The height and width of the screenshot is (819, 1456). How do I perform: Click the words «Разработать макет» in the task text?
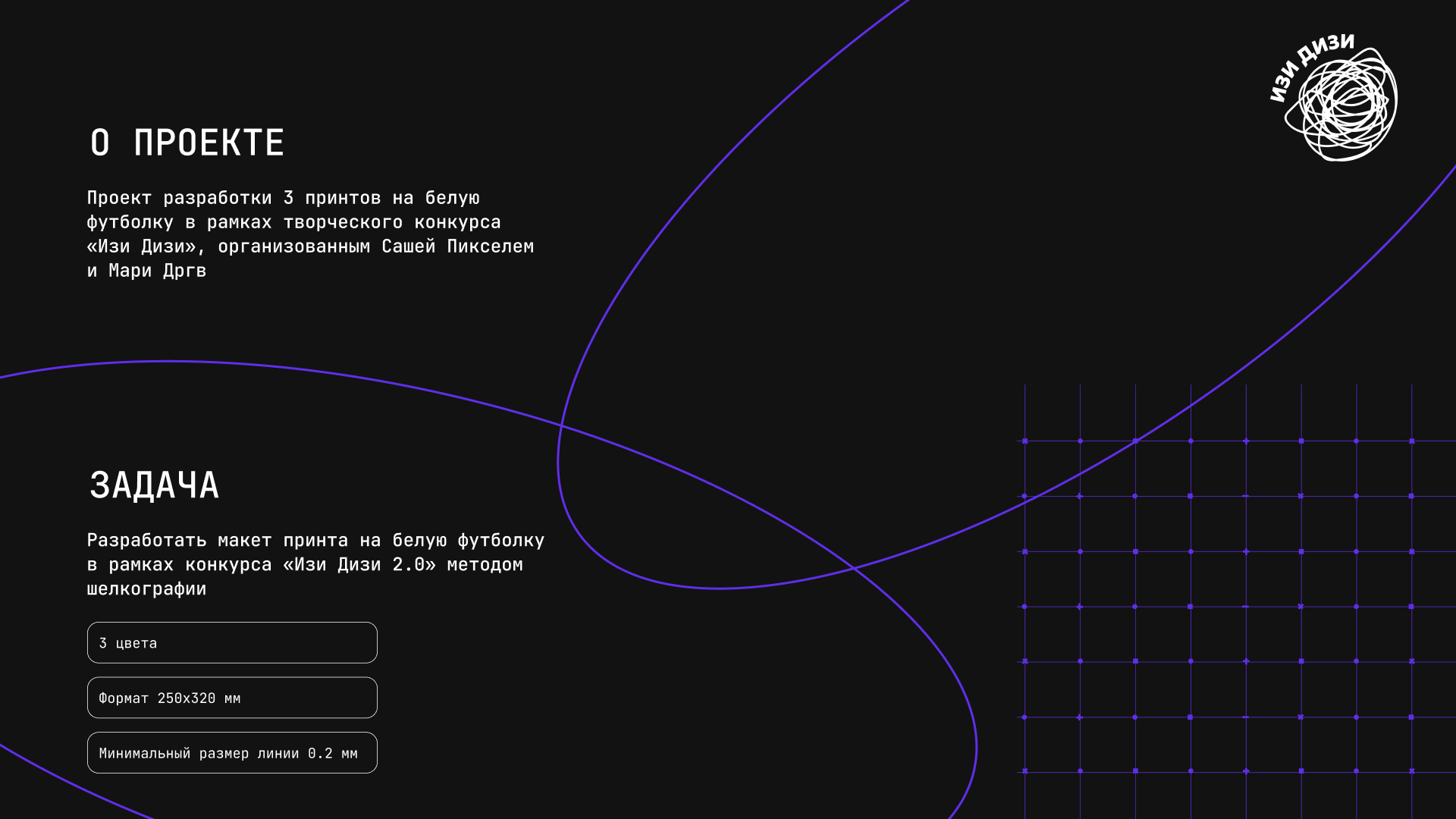coord(179,541)
